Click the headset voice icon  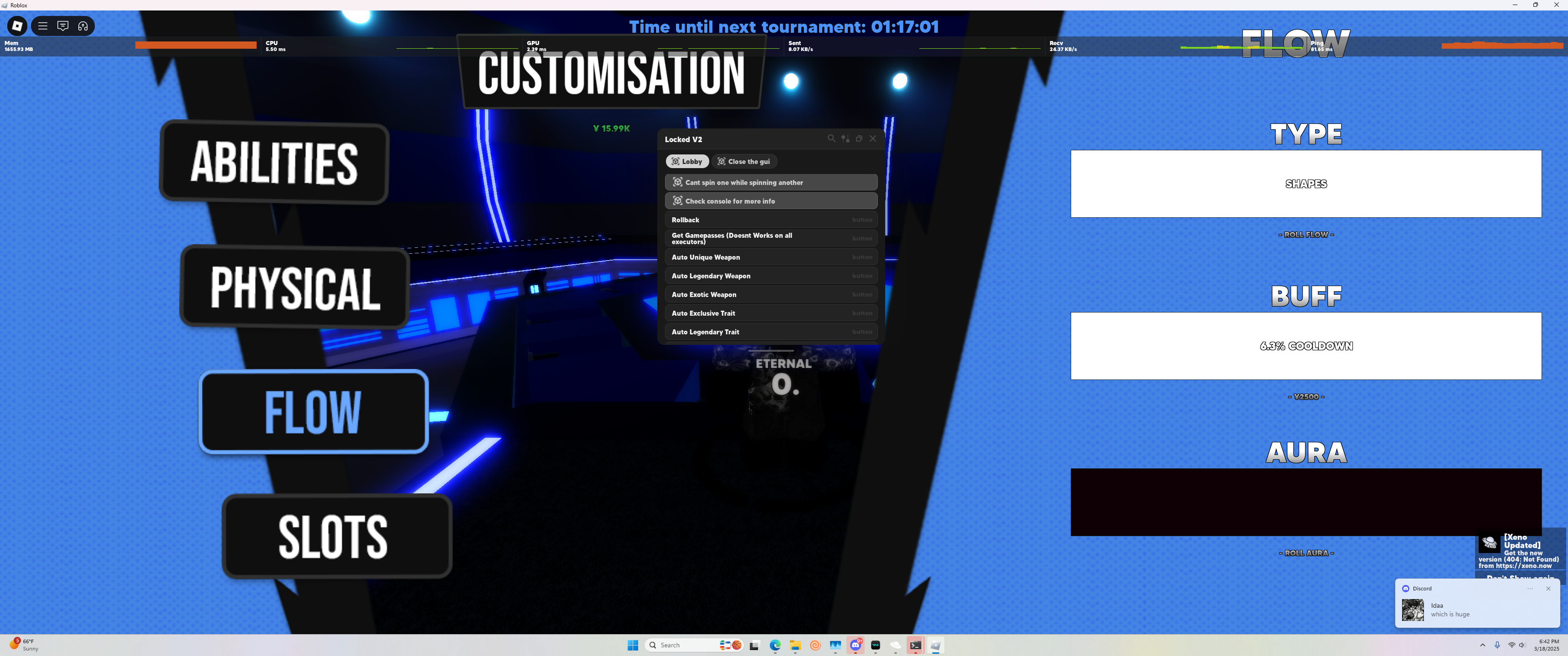[83, 26]
